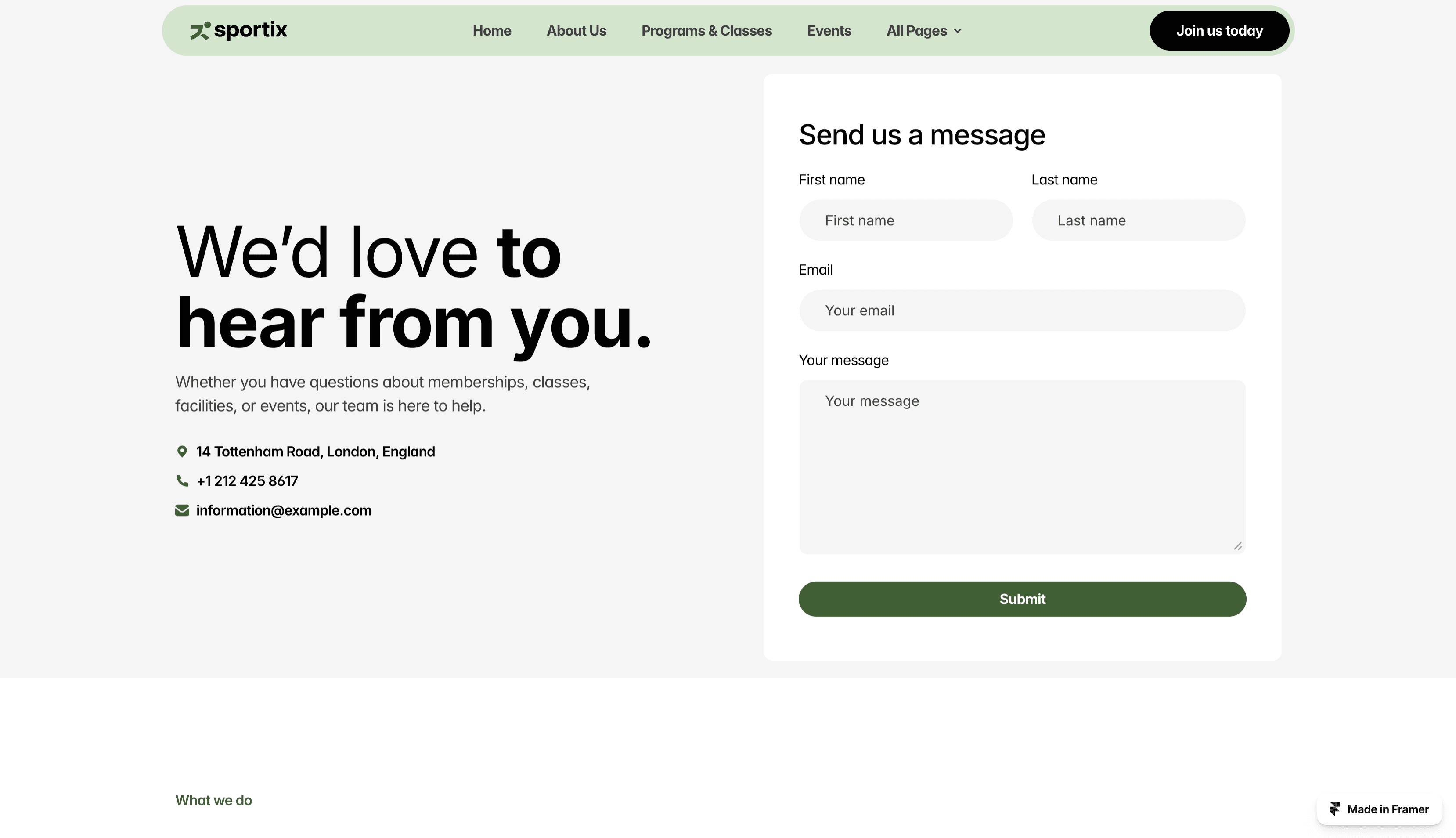
Task: Click inside the Your message textarea
Action: point(1022,467)
